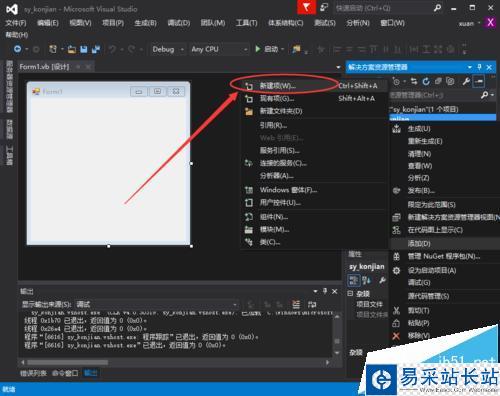This screenshot has height=396, width=500.
Task: Open the document tab list dropdown arrow
Action: 338,67
